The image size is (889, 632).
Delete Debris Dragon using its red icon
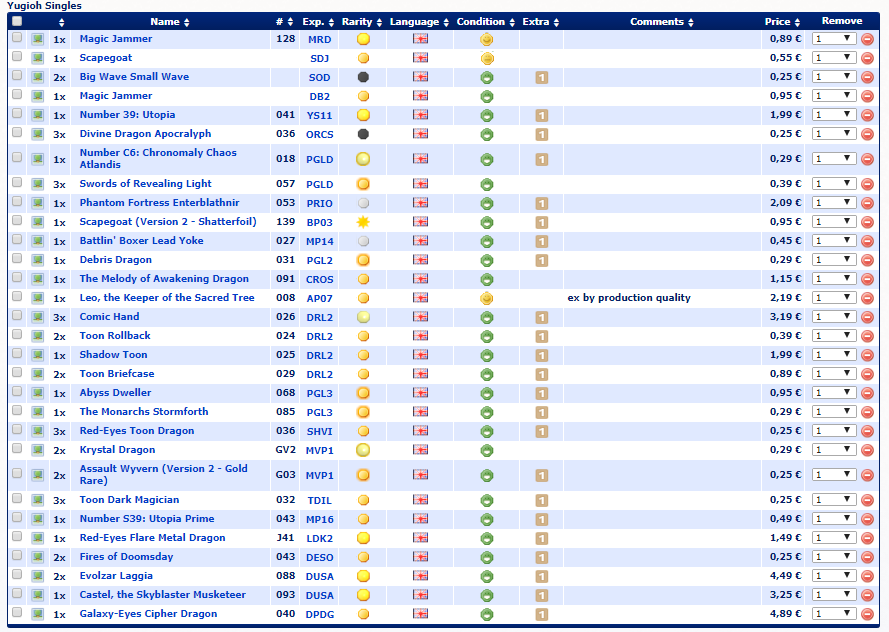click(867, 260)
